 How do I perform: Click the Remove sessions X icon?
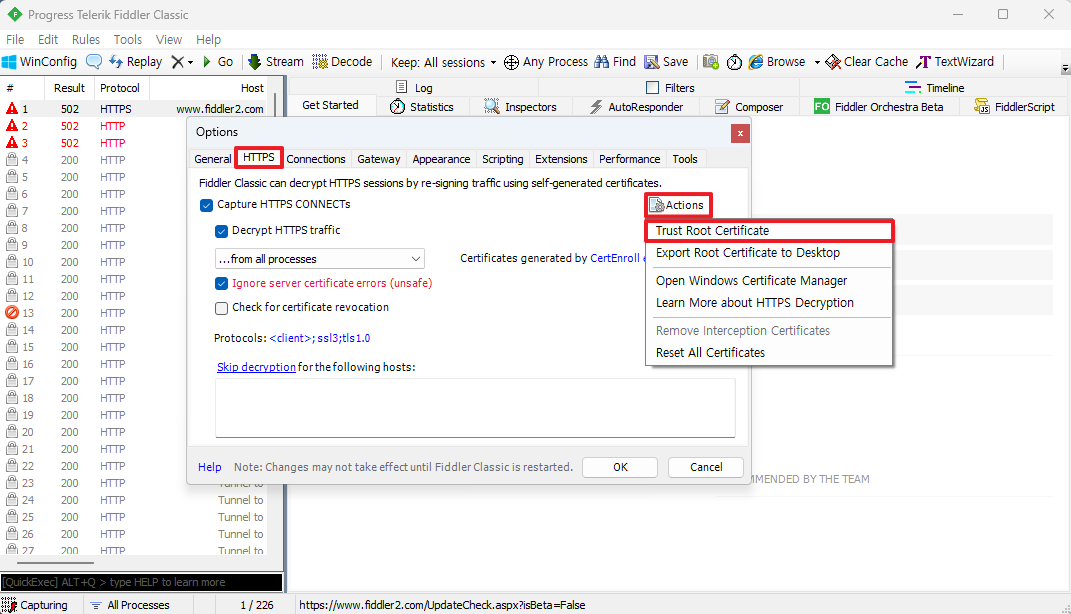pos(178,62)
